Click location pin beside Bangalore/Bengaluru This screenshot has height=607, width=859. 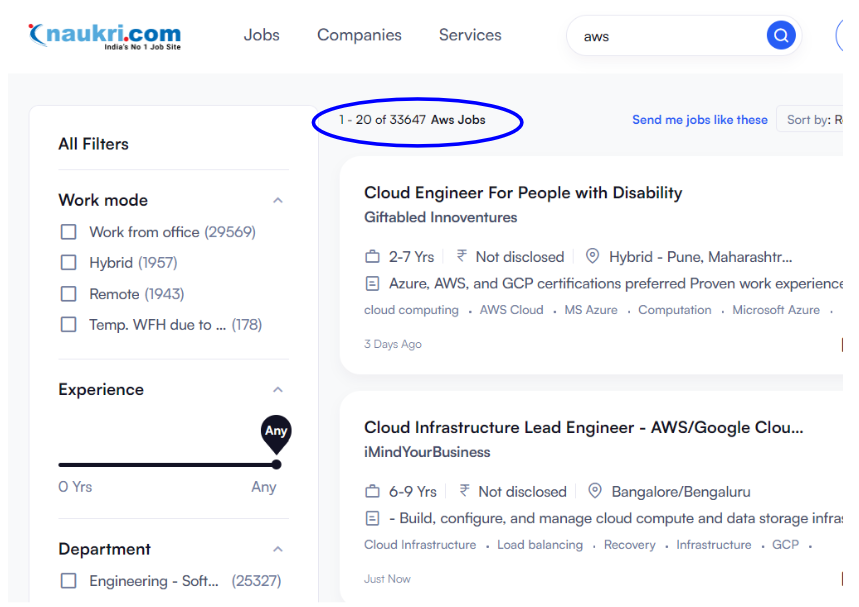pos(594,490)
